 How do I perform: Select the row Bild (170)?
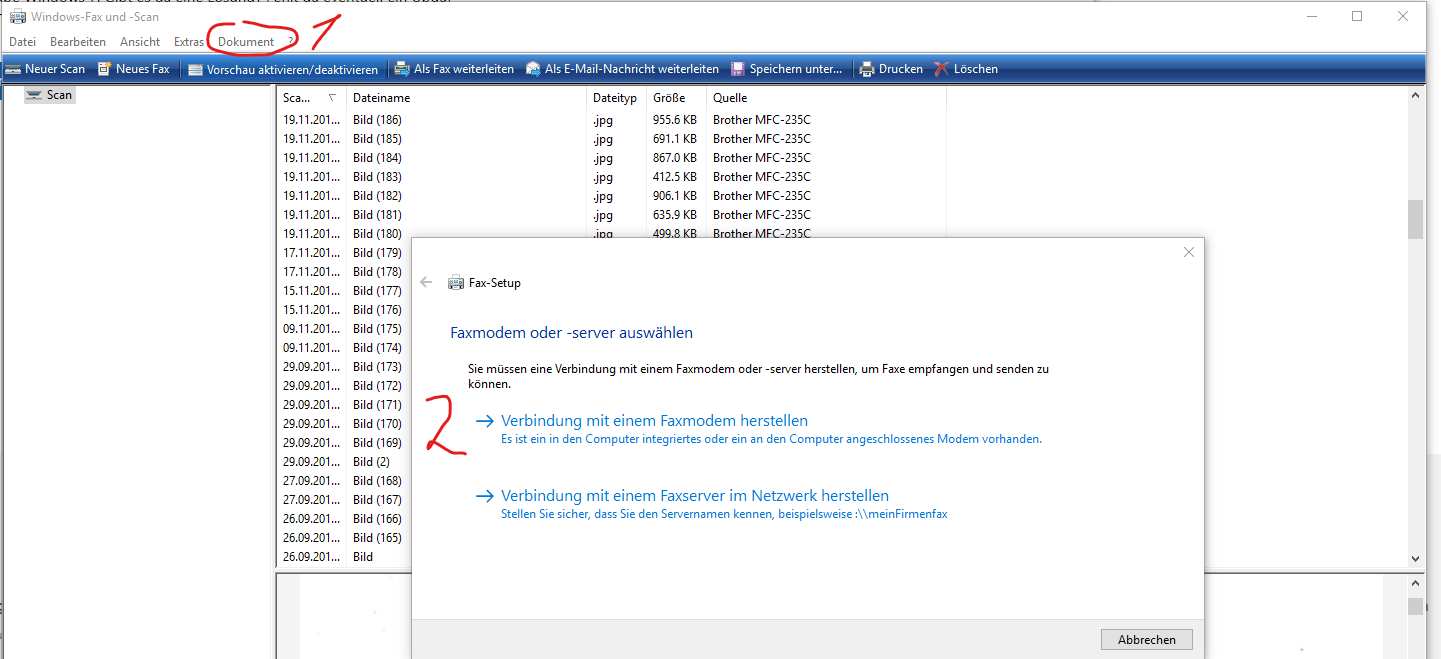coord(344,424)
